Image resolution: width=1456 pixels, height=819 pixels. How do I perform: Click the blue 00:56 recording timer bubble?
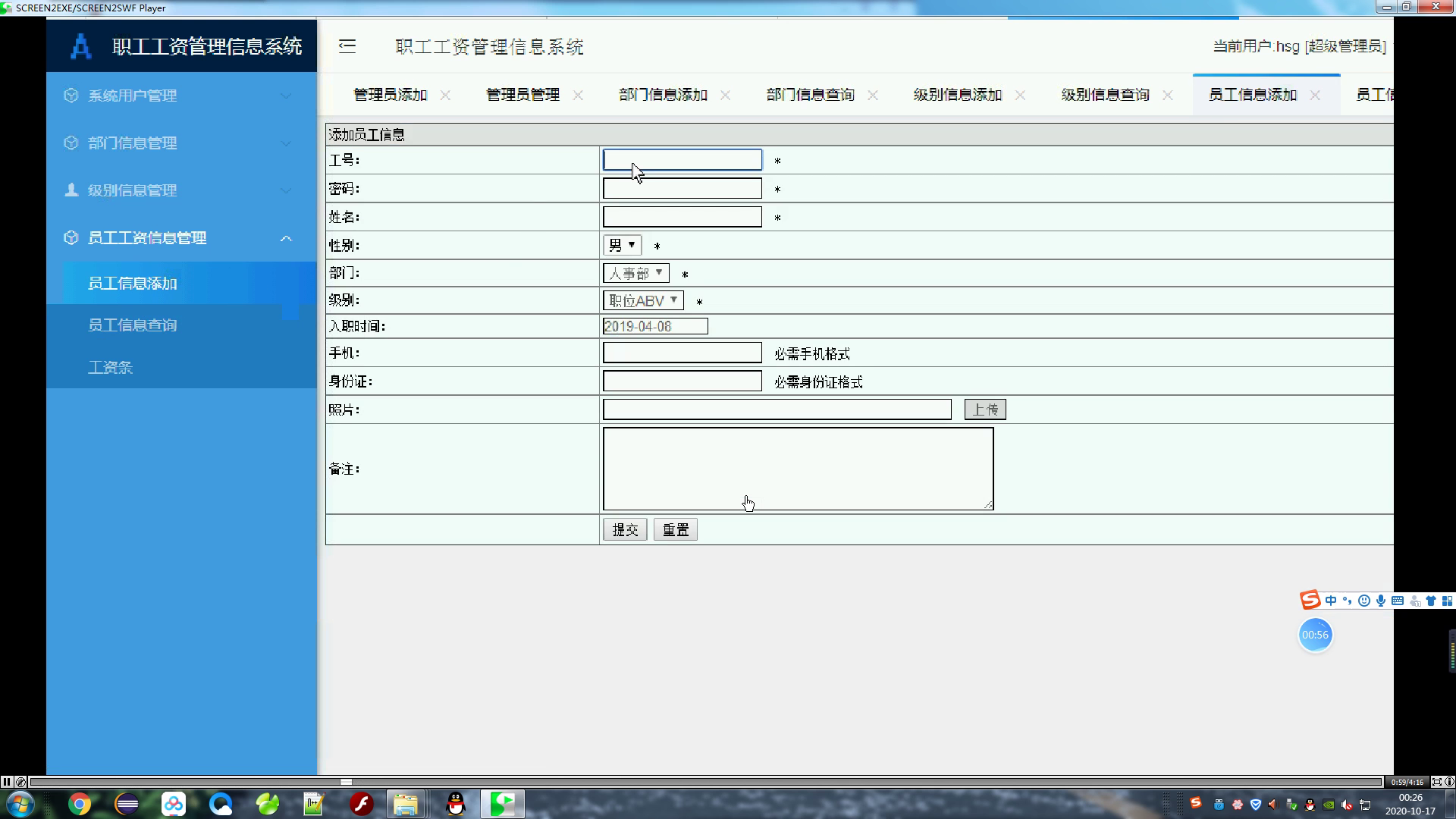(1316, 635)
